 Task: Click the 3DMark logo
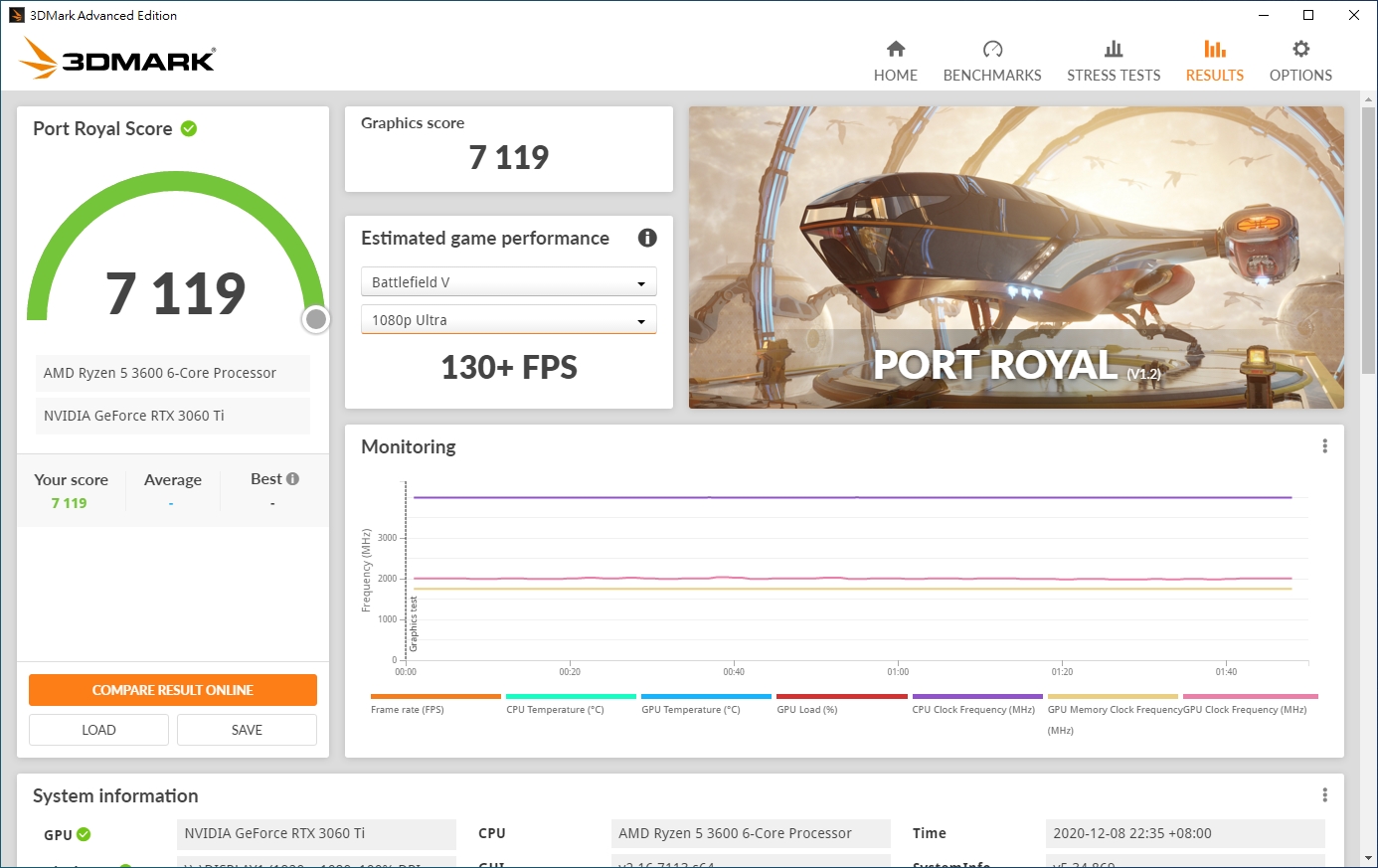[x=117, y=59]
